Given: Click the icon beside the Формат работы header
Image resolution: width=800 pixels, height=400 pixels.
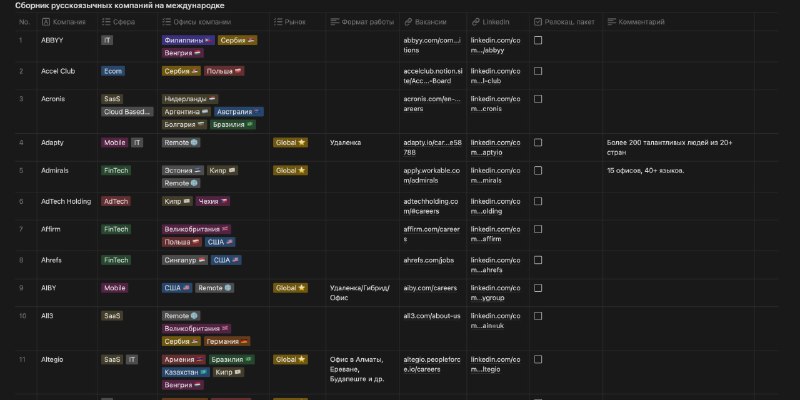Looking at the screenshot, I should tap(335, 21).
